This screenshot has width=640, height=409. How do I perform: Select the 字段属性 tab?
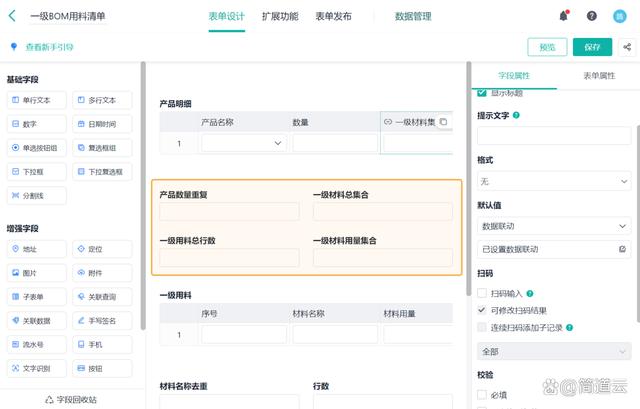point(514,76)
